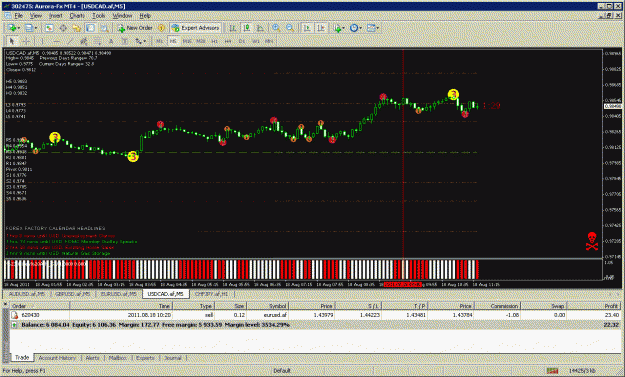Switch to MN timeframe
The image size is (625, 377).
point(269,41)
